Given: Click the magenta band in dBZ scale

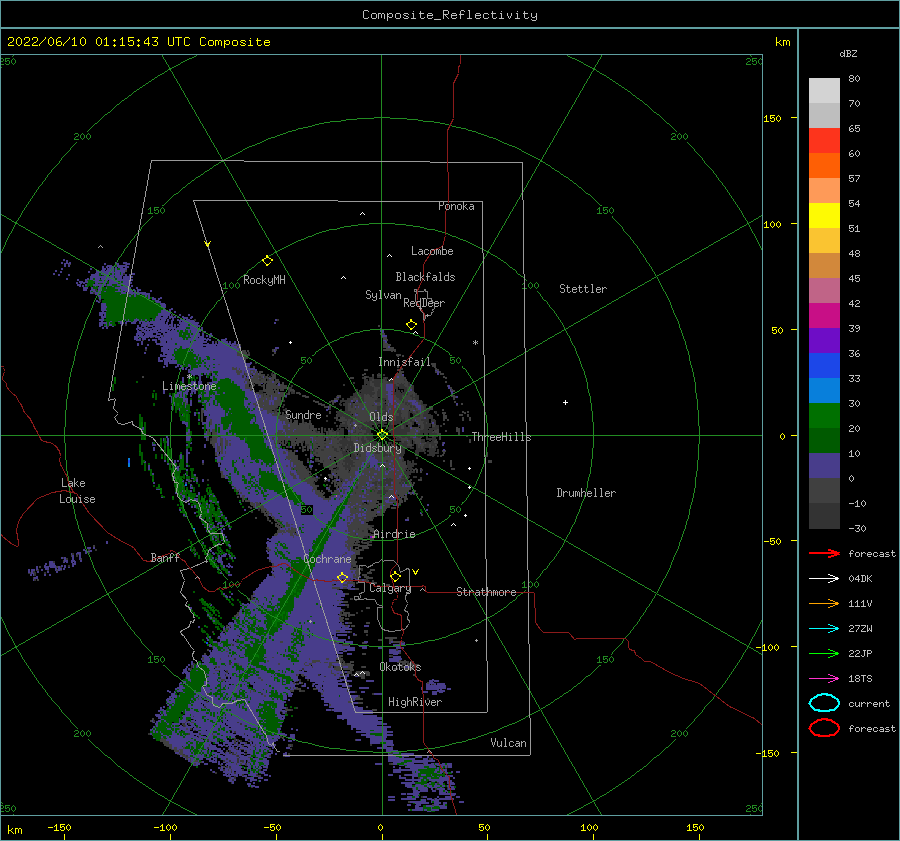Looking at the screenshot, I should coord(824,315).
